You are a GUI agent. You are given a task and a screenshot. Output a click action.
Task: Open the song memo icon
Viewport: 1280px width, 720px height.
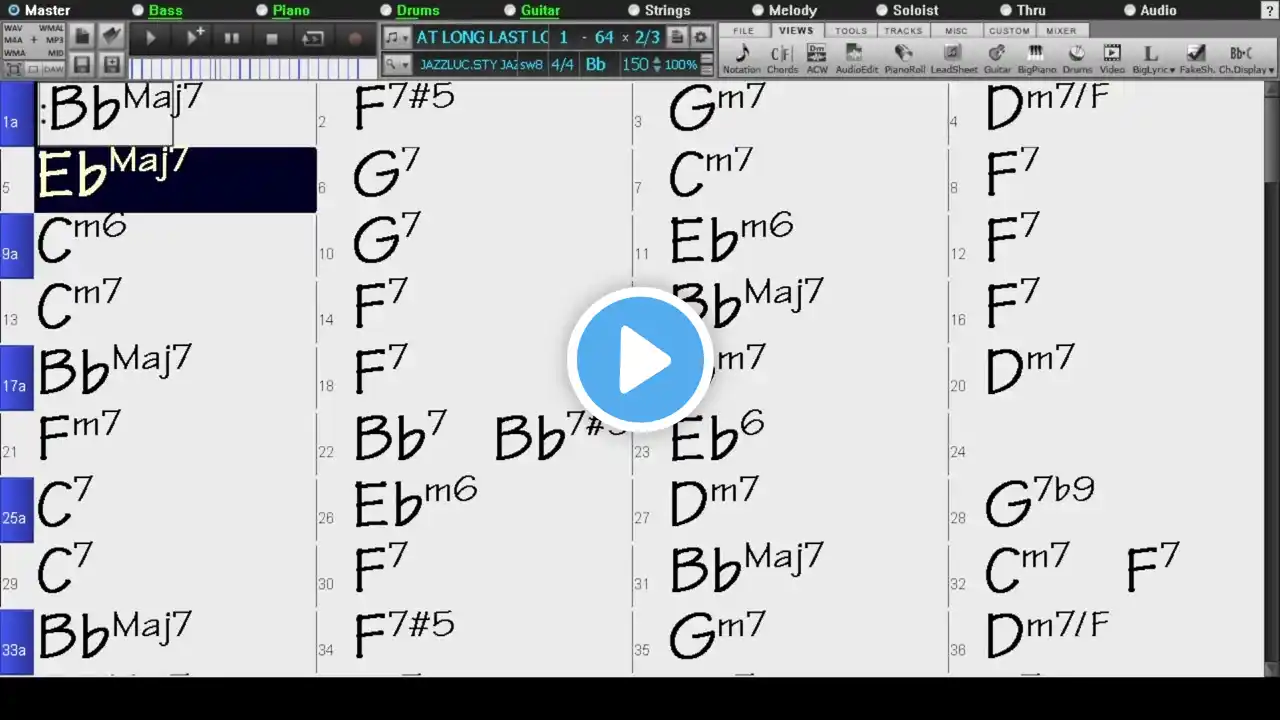pyautogui.click(x=677, y=37)
